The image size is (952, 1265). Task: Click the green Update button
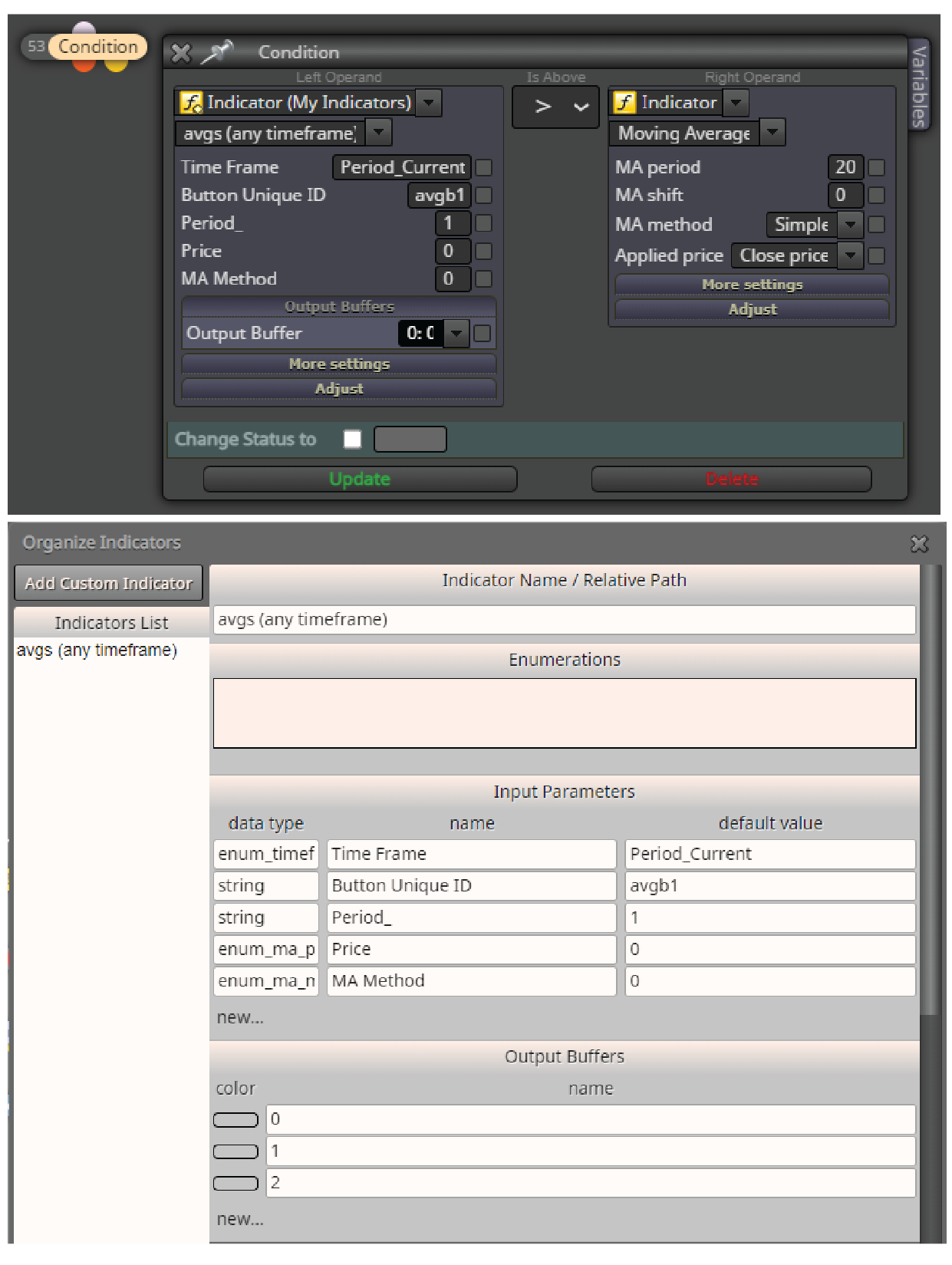[x=360, y=479]
